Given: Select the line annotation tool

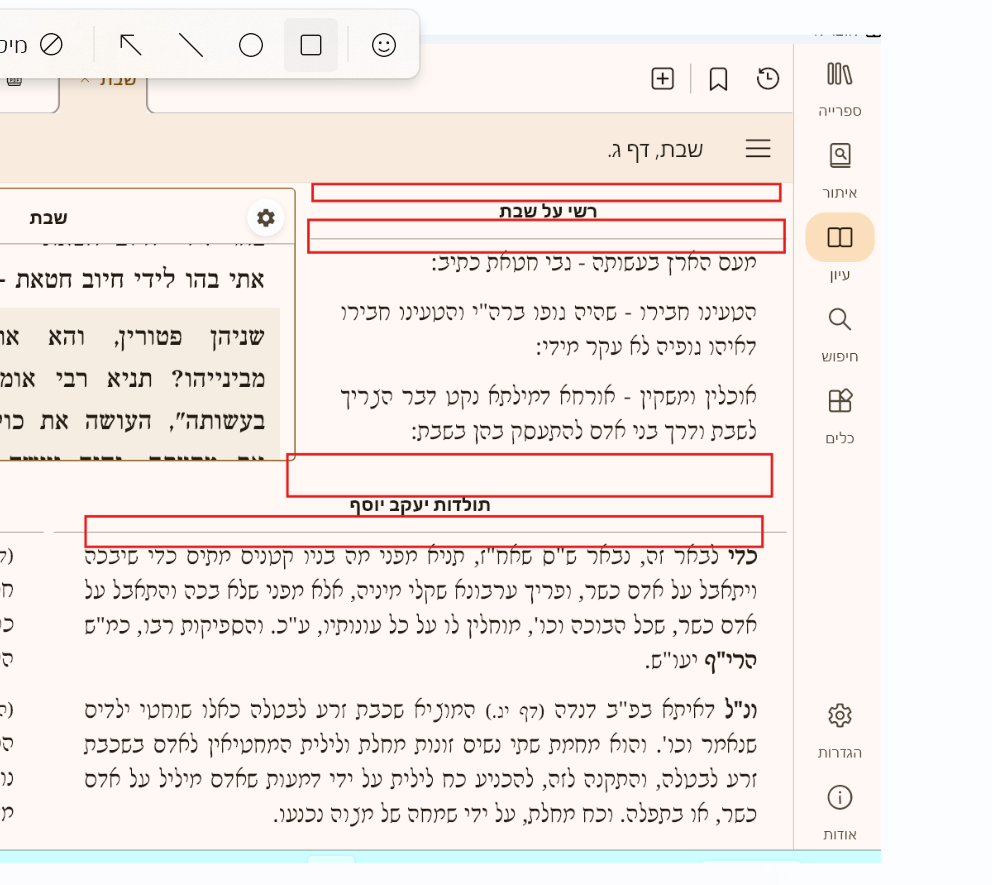Looking at the screenshot, I should [191, 45].
